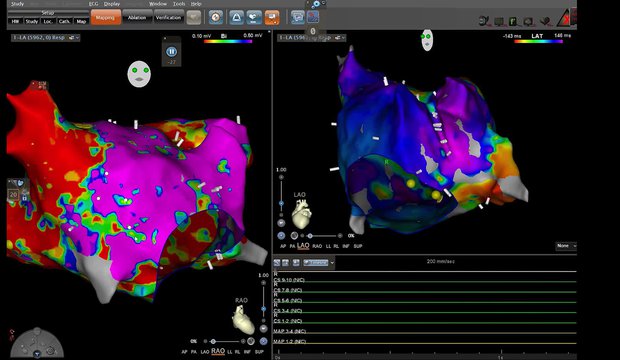
Task: Click the heart icon beside Verification
Action: point(194,17)
